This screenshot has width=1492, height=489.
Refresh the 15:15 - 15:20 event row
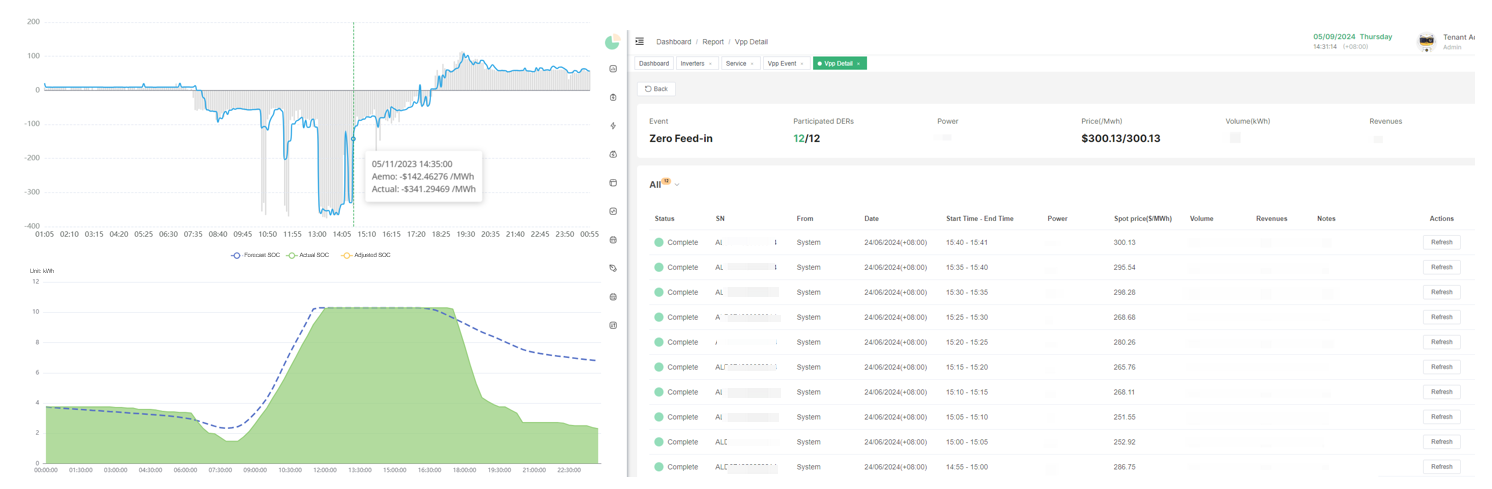[x=1441, y=367]
